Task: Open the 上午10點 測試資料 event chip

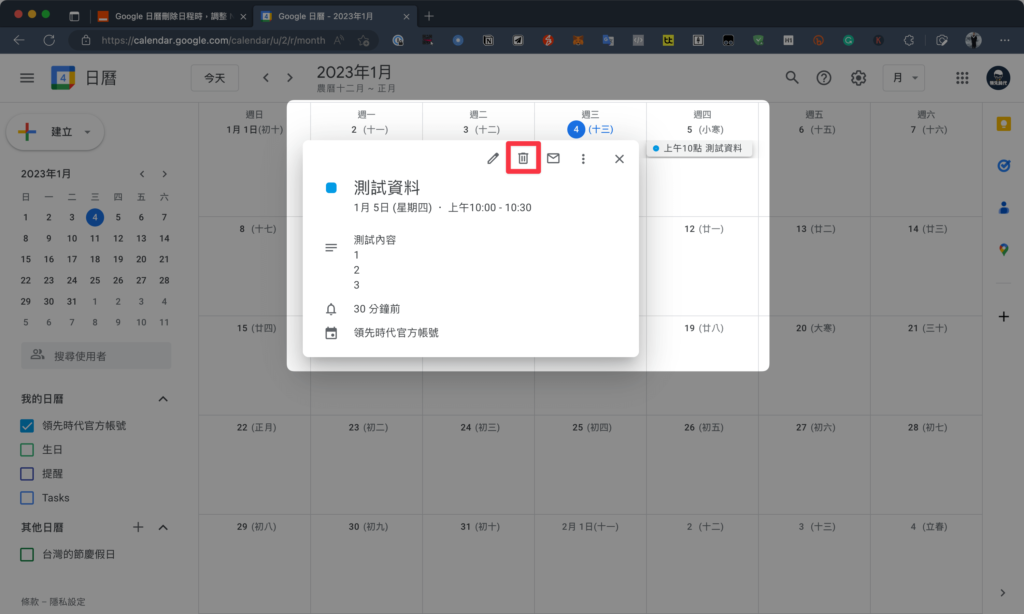Action: point(700,148)
